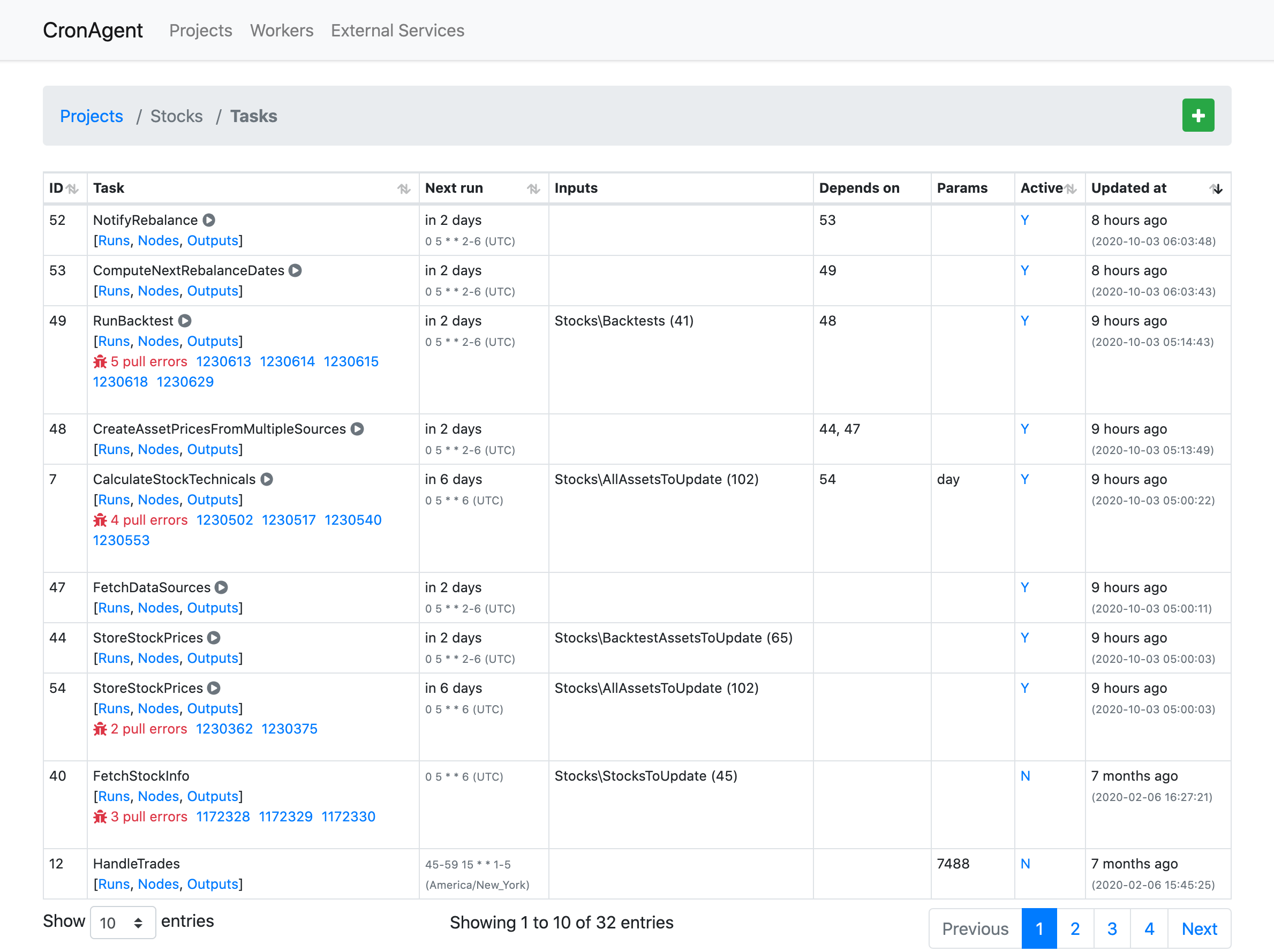Viewport: 1274px width, 952px height.
Task: Click 'Showing 1 to 10 of 32 entries'
Action: (x=562, y=923)
